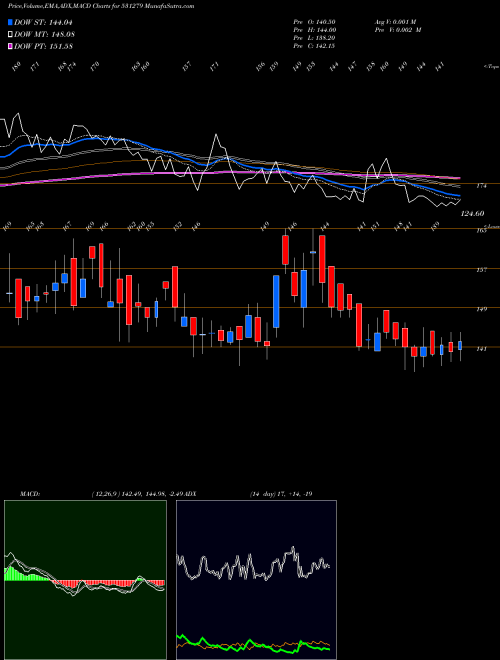The image size is (500, 660).
Task: Click the Avg V: 0.001 M value
Action: coord(395,22)
